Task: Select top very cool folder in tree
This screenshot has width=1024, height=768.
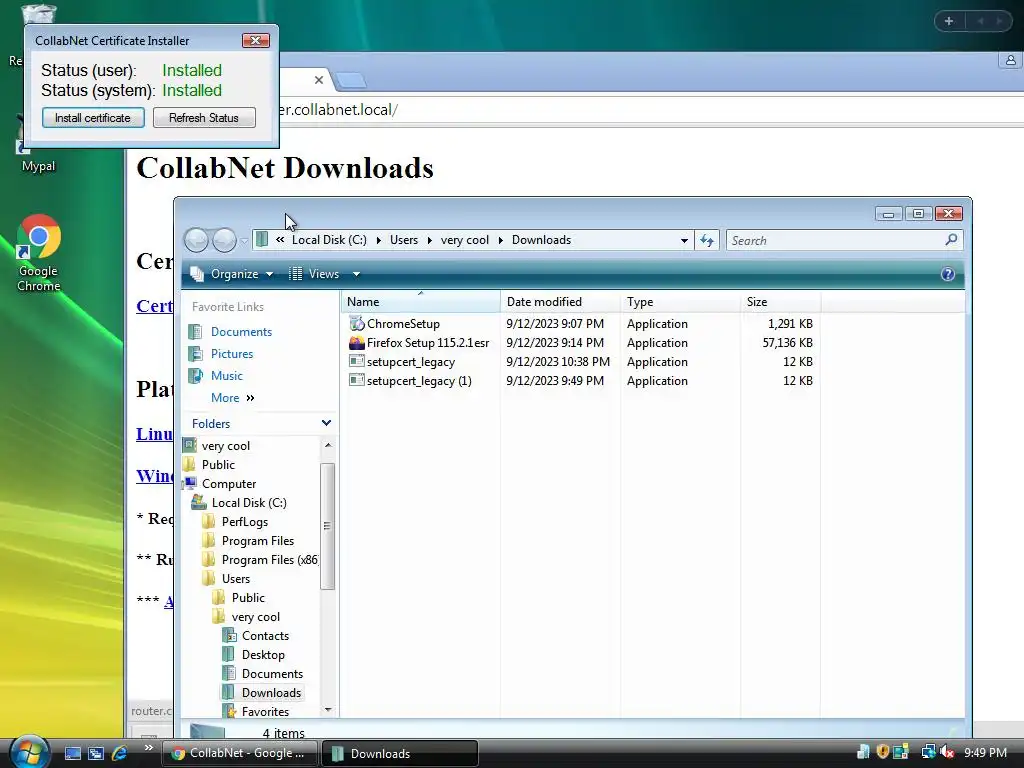Action: (x=225, y=445)
